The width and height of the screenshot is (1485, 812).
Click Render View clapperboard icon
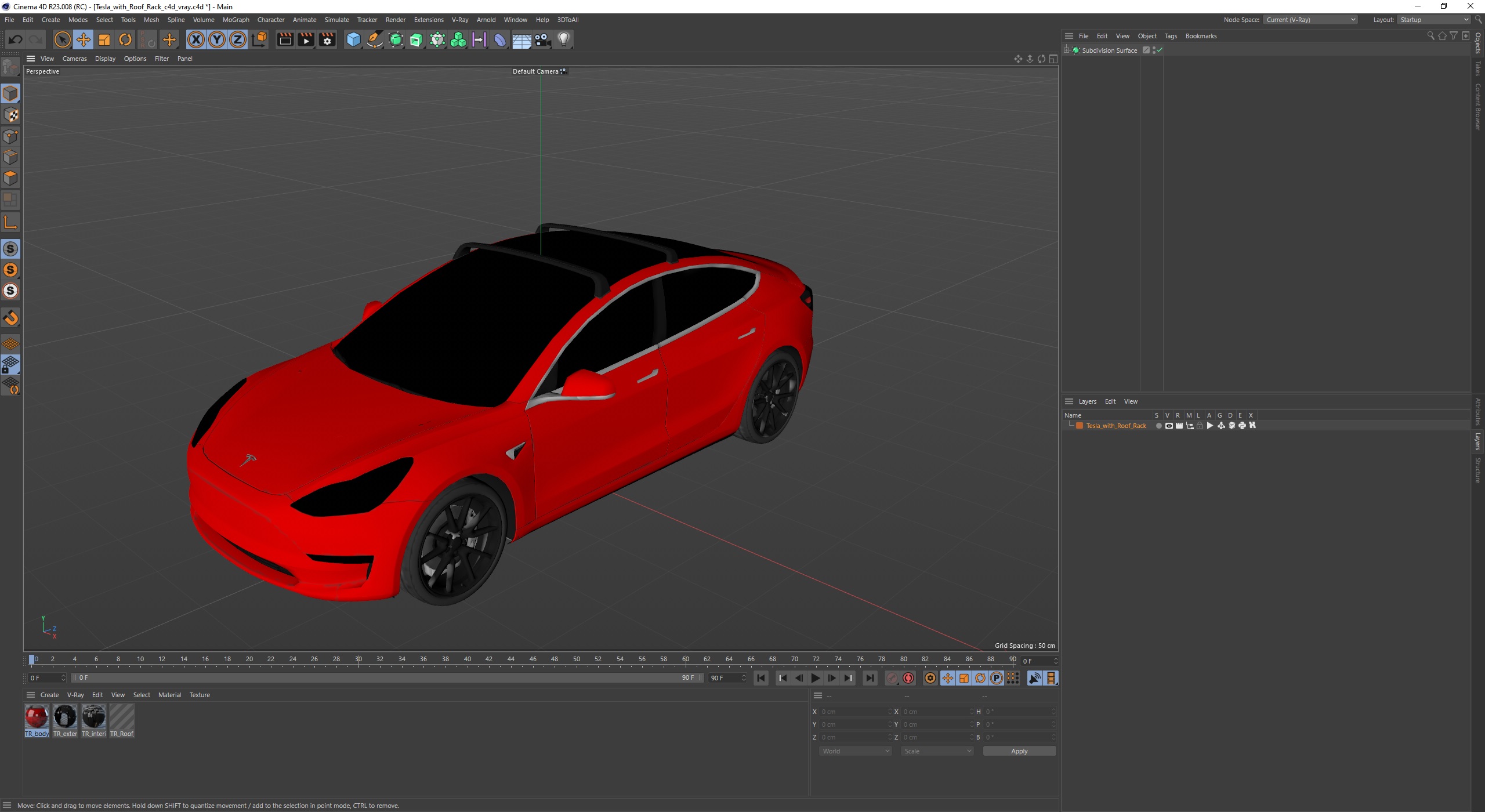click(x=285, y=39)
